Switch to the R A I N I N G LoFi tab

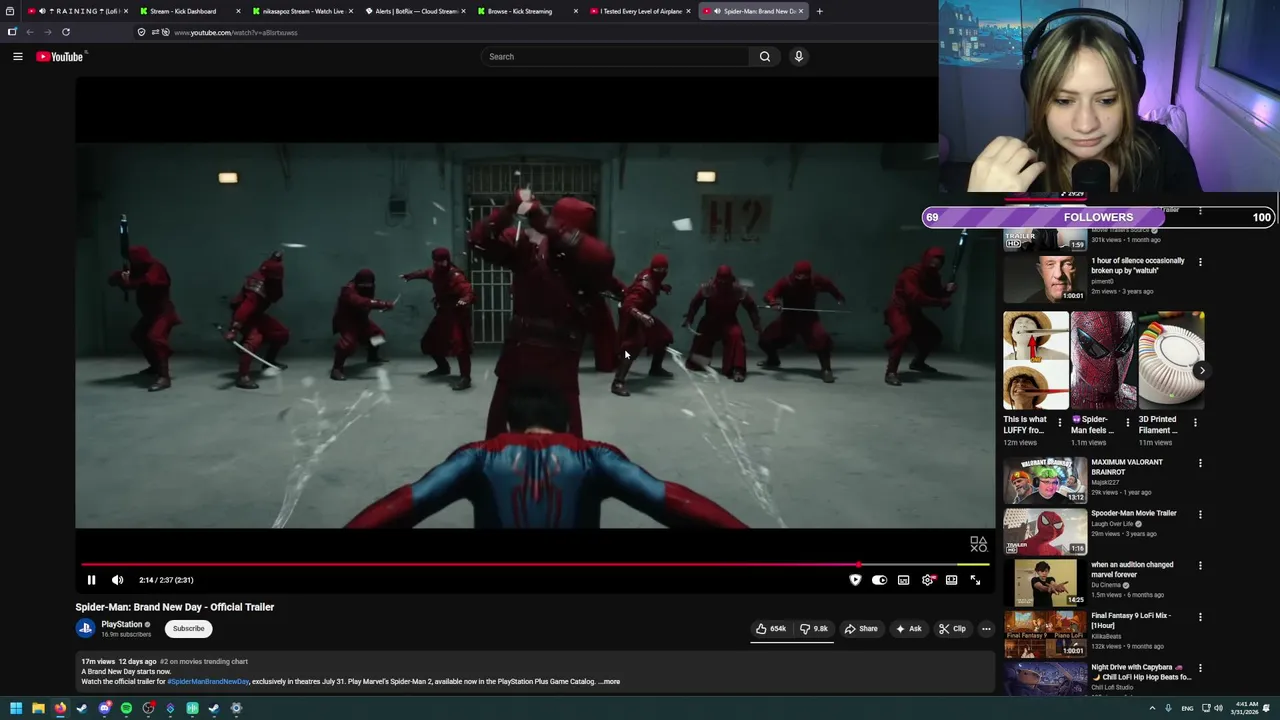(x=76, y=11)
